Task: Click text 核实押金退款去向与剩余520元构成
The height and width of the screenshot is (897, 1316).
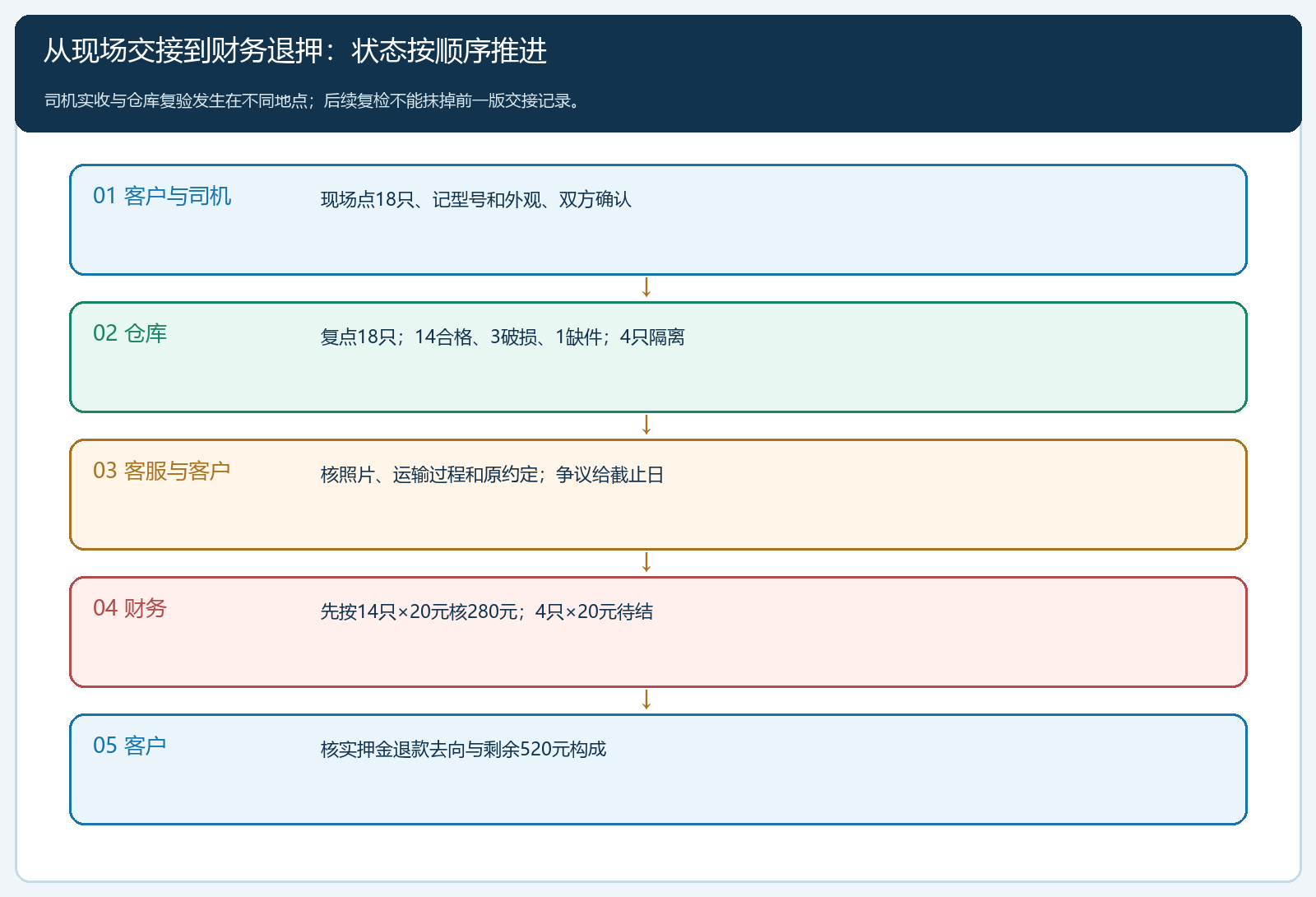Action: tap(463, 750)
